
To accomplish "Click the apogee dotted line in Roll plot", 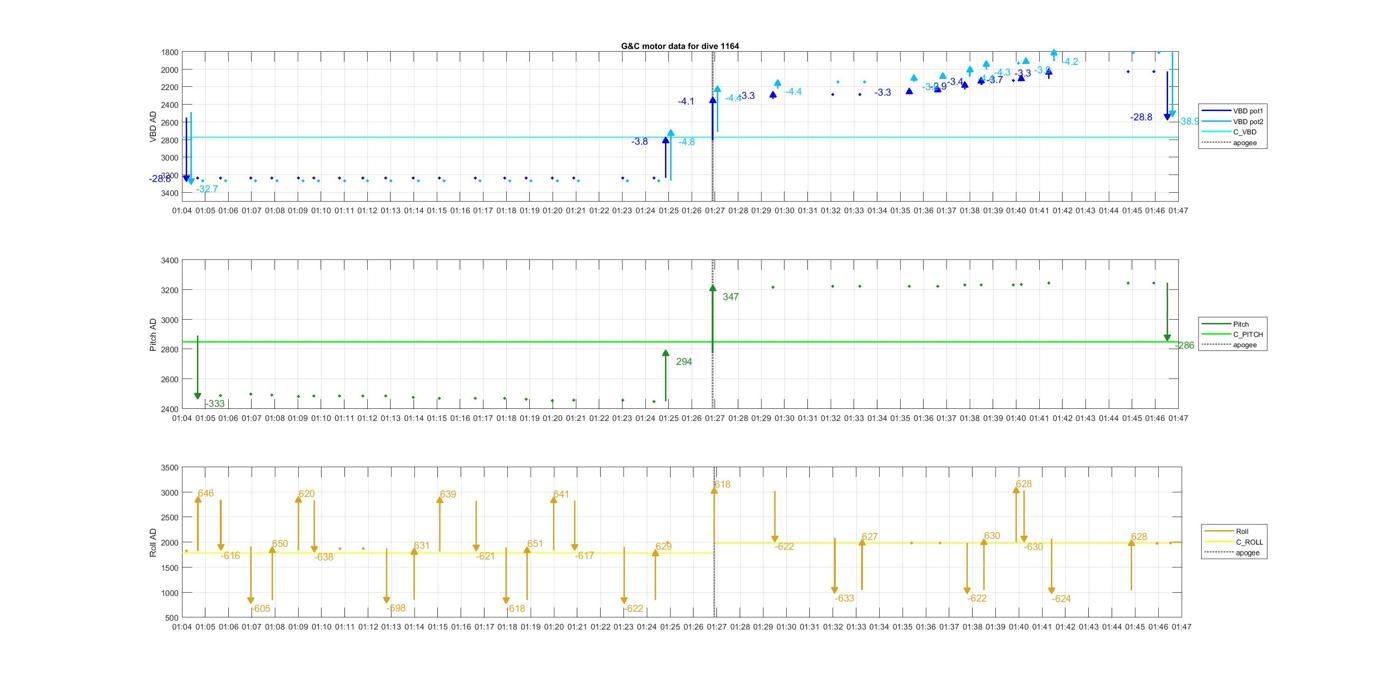I will (x=714, y=543).
